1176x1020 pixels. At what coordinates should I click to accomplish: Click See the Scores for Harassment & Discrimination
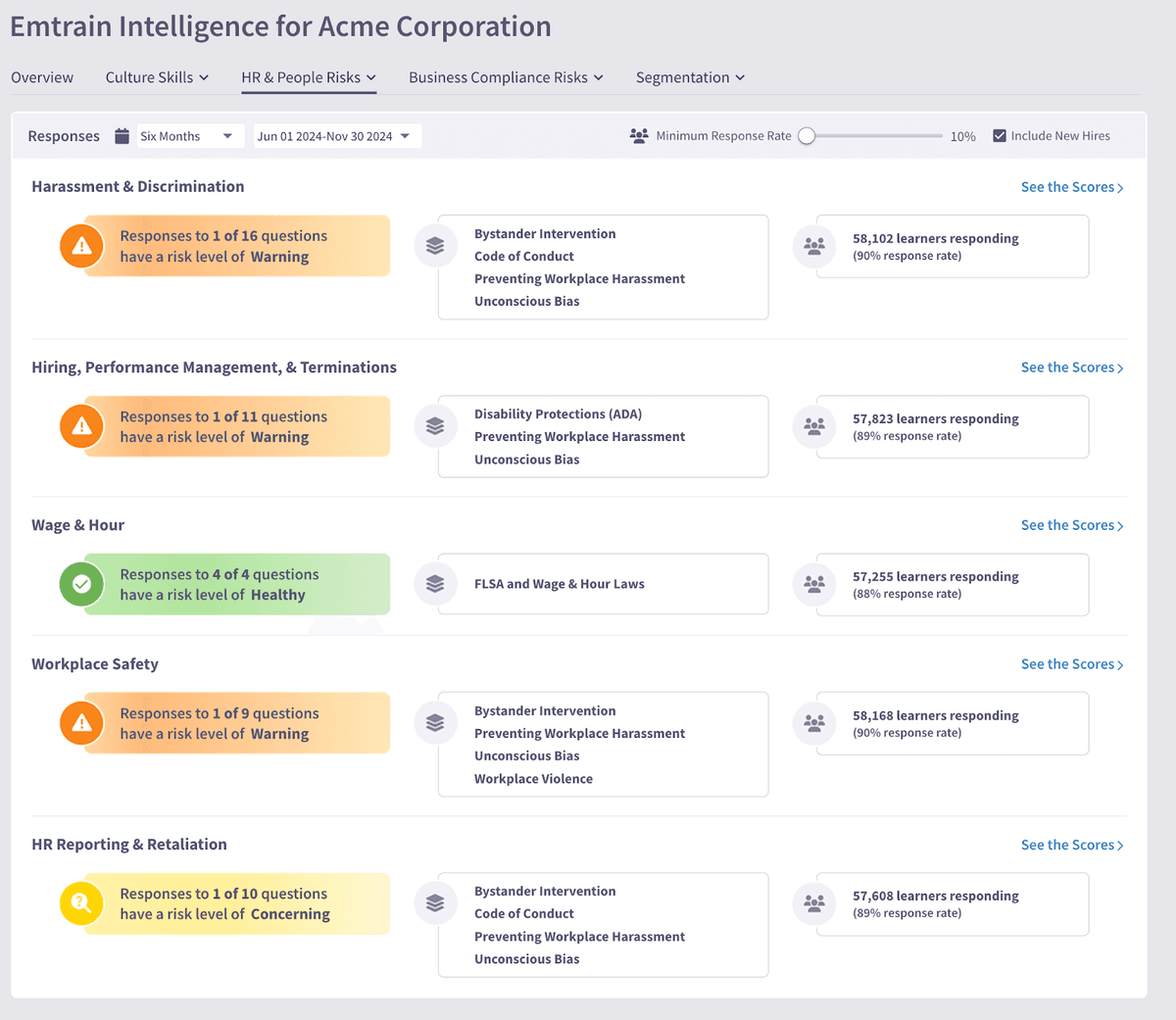[1071, 187]
